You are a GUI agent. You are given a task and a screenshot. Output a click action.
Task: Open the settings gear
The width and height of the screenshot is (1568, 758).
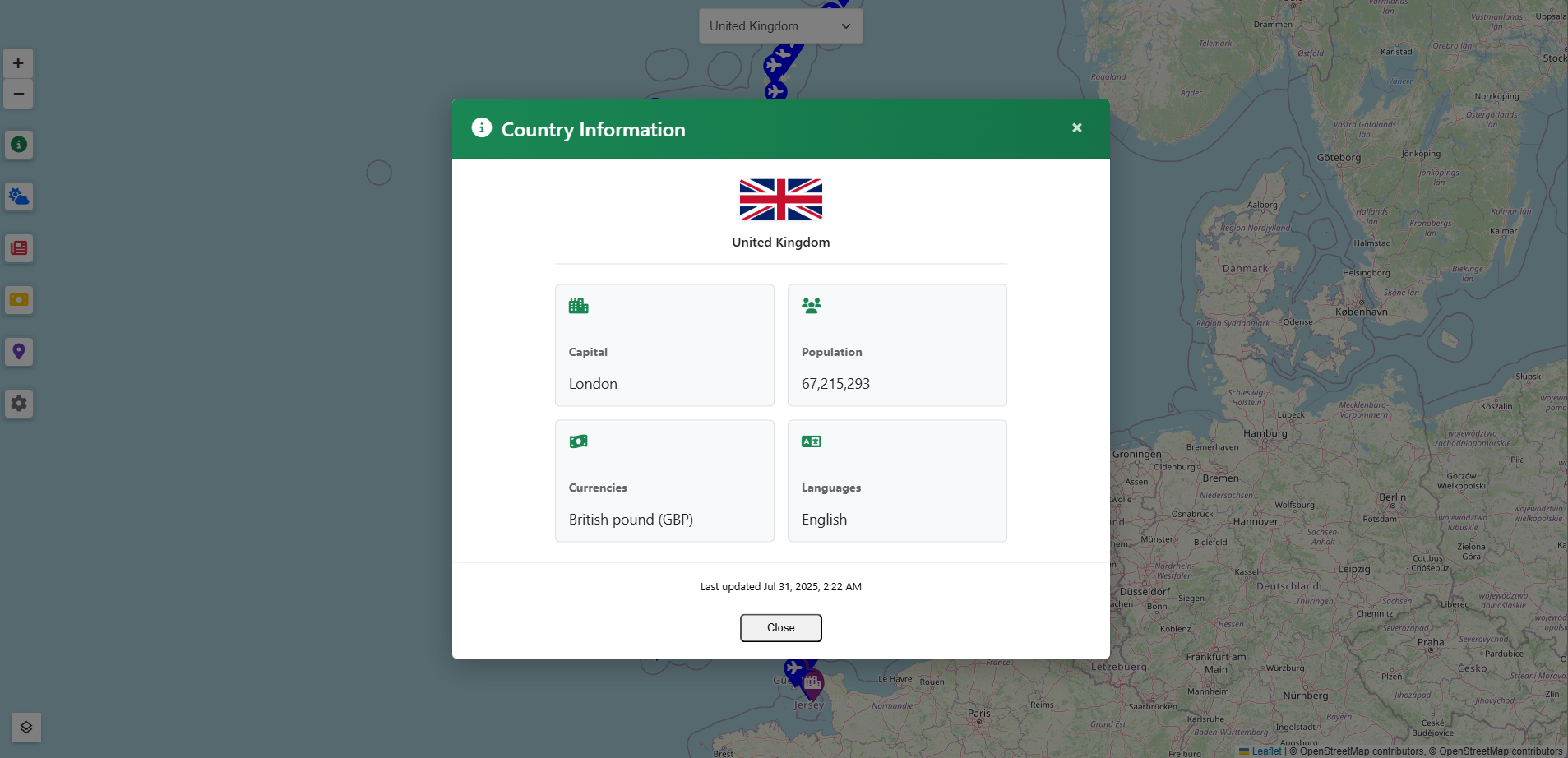pos(18,404)
